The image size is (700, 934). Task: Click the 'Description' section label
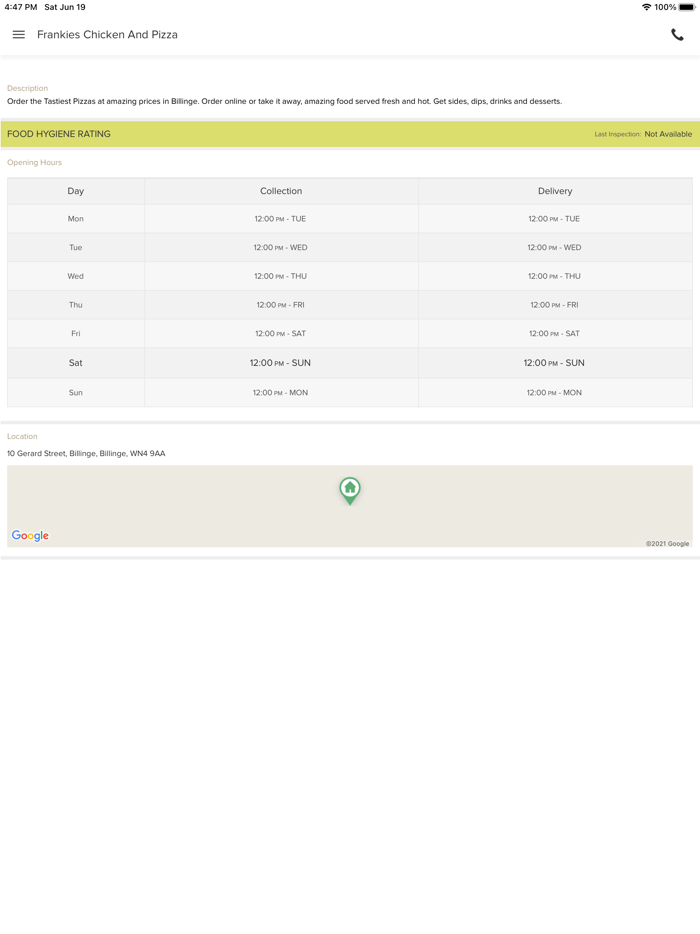click(27, 88)
